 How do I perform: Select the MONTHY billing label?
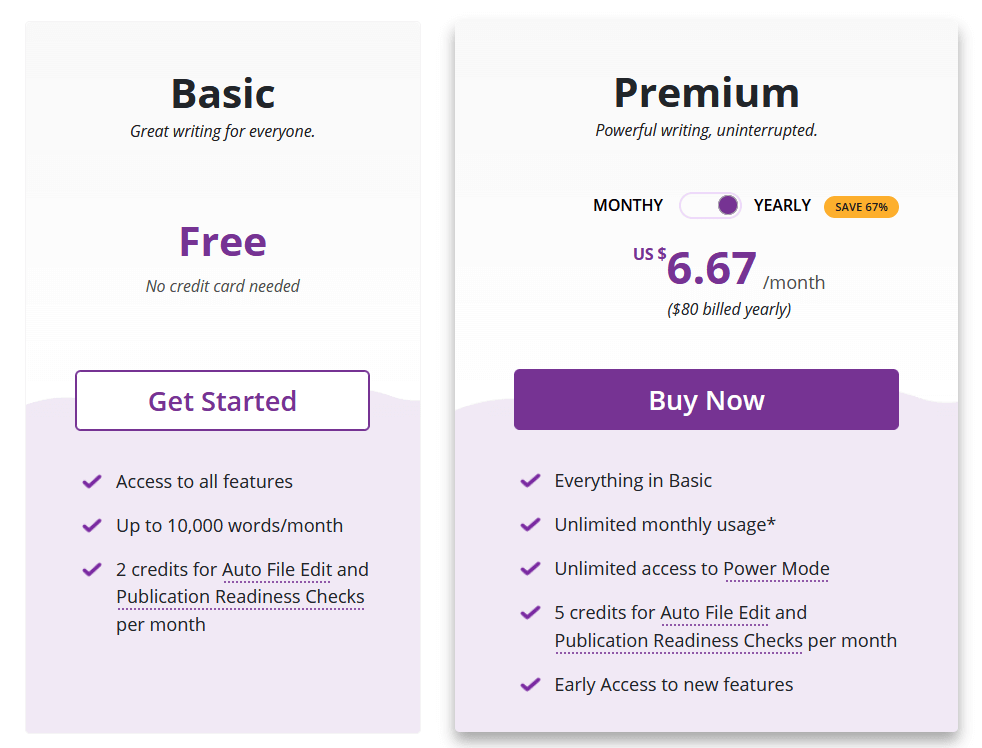[x=628, y=205]
